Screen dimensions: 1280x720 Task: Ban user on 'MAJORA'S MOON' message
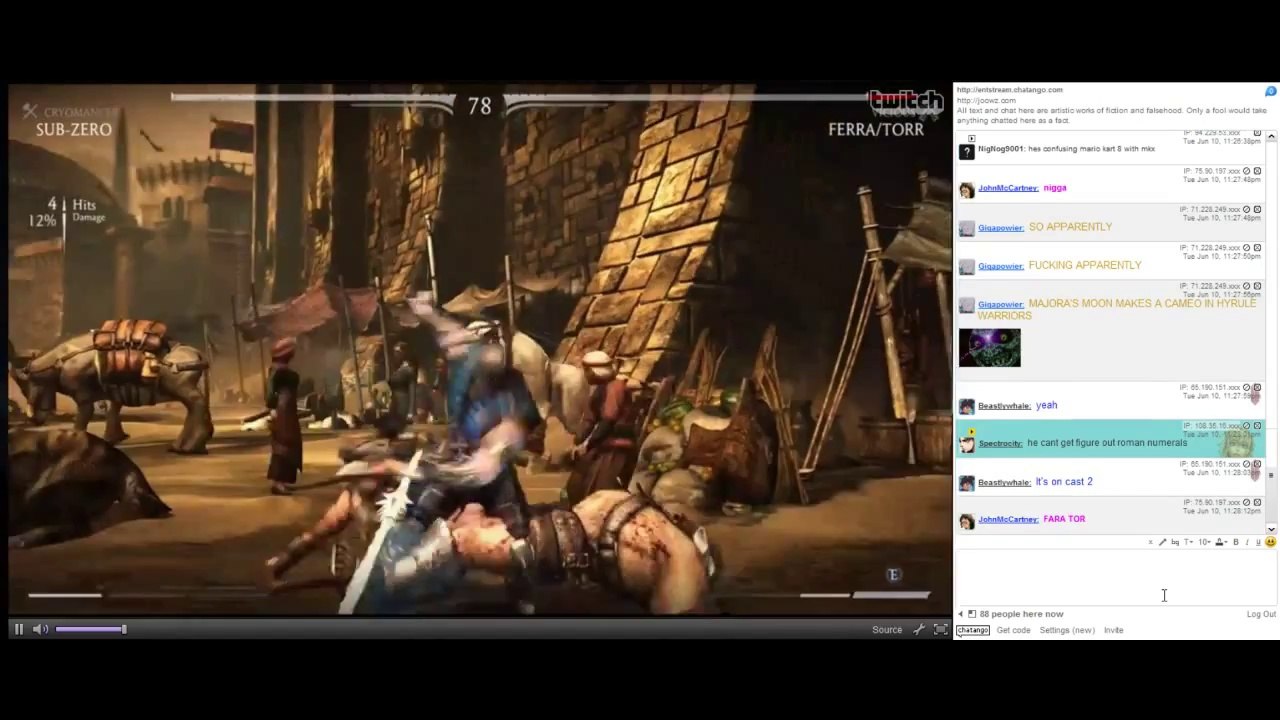click(1246, 286)
